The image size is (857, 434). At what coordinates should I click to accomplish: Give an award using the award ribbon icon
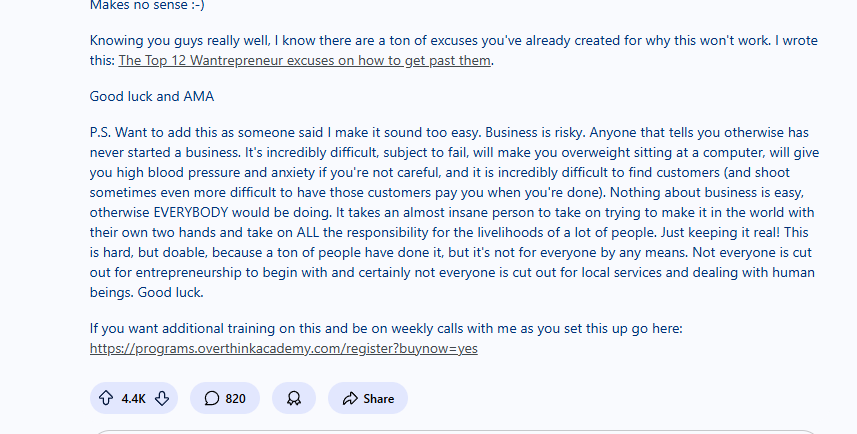tap(294, 398)
